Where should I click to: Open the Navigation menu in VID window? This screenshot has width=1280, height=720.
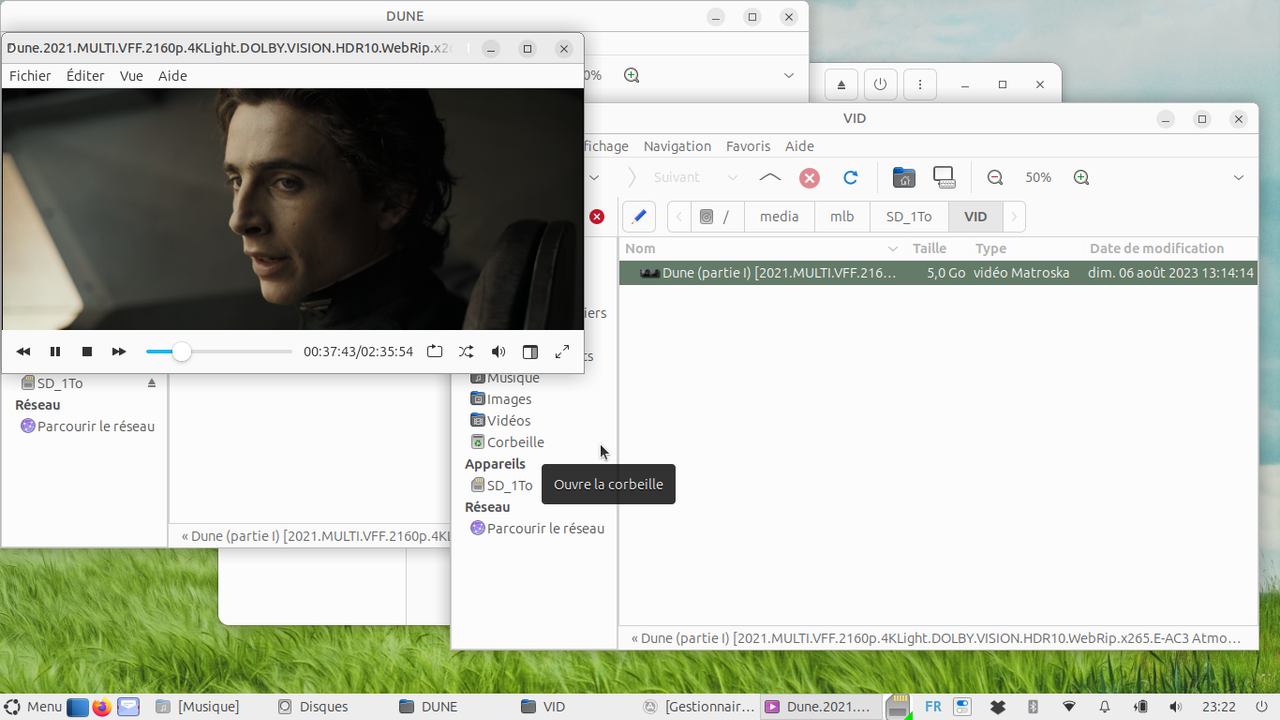677,146
